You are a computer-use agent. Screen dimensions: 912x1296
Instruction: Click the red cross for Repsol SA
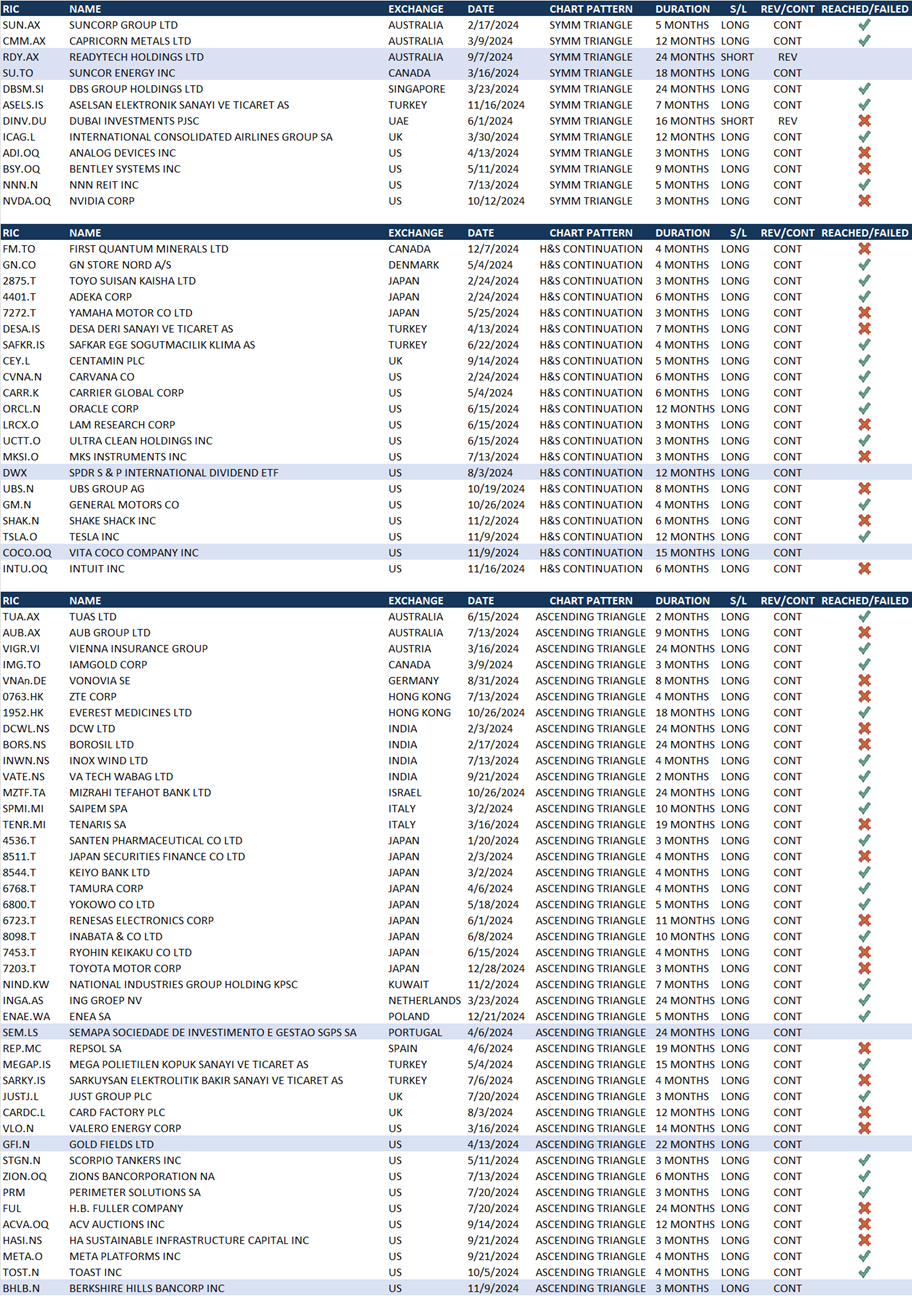(x=864, y=1049)
